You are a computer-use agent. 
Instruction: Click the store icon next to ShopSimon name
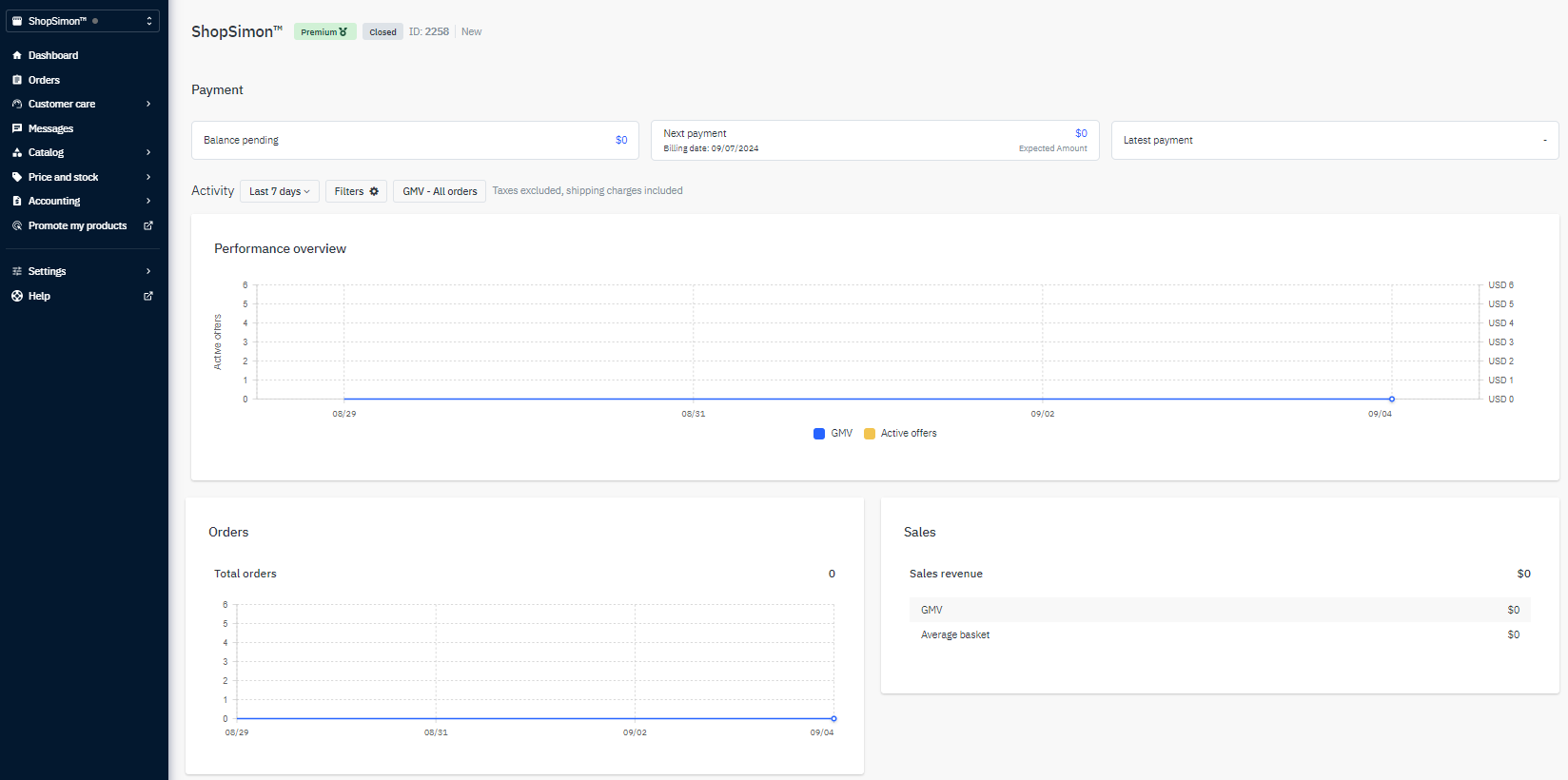(17, 21)
